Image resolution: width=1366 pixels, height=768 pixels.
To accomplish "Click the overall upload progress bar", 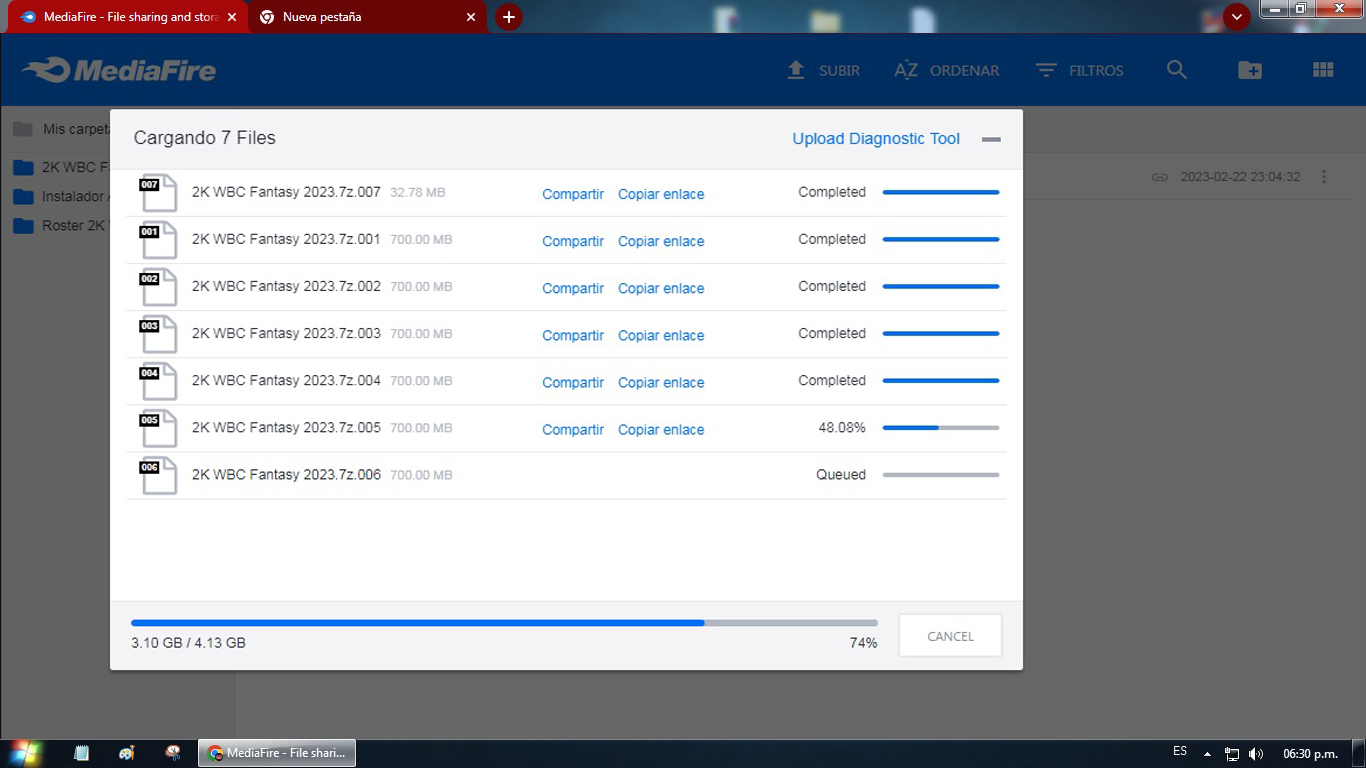I will (x=504, y=623).
